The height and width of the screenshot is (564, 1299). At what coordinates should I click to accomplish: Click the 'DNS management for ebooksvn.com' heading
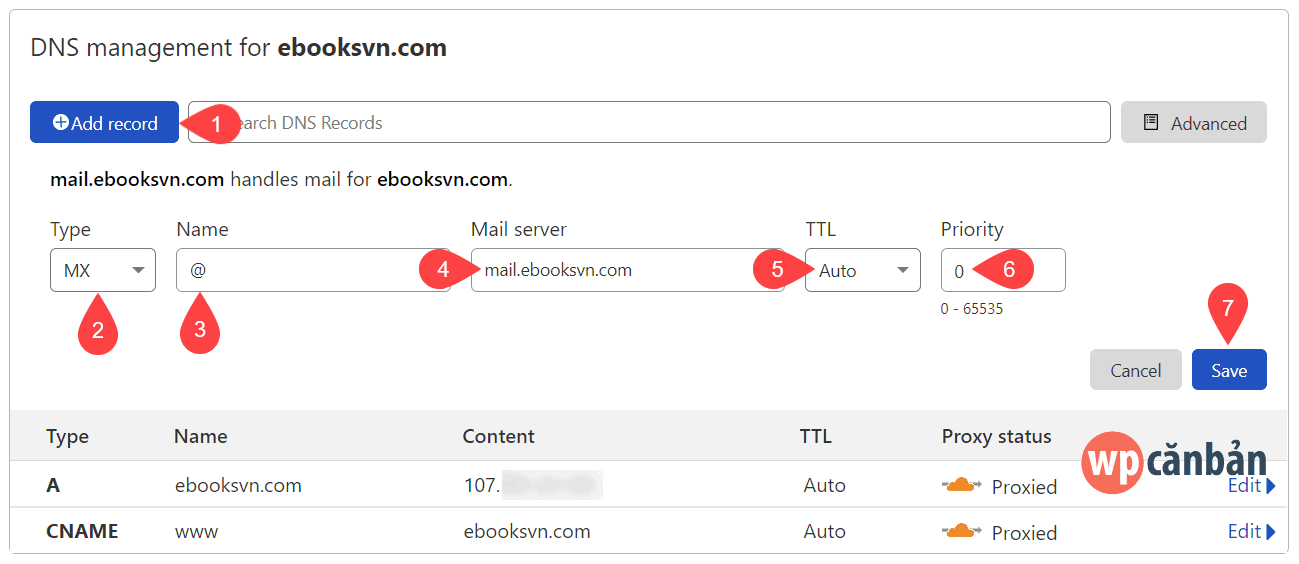pyautogui.click(x=239, y=47)
